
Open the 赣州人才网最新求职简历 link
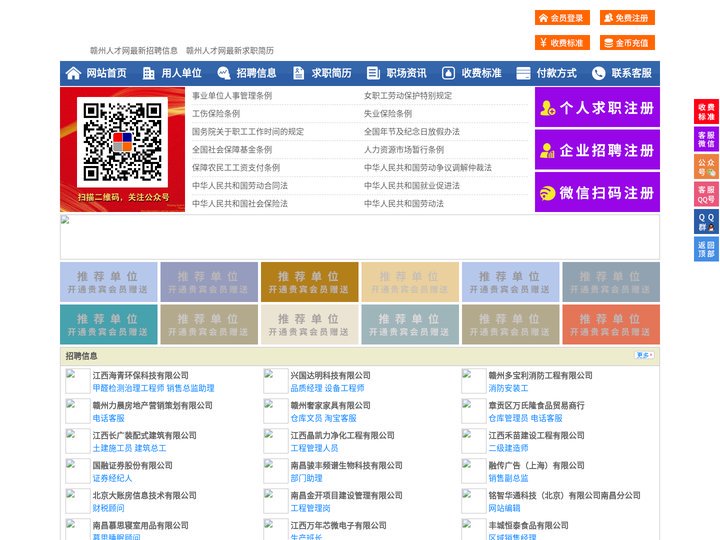tap(230, 51)
